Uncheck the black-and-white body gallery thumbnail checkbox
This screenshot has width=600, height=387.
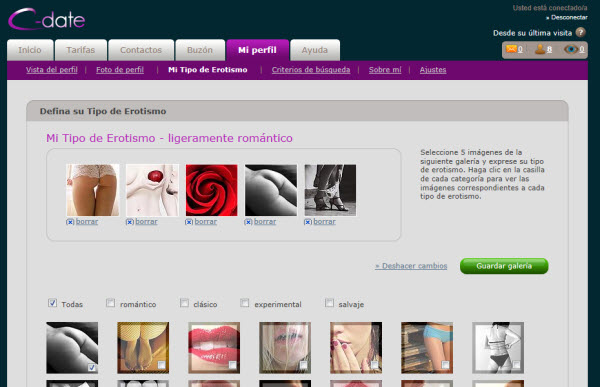(x=91, y=367)
